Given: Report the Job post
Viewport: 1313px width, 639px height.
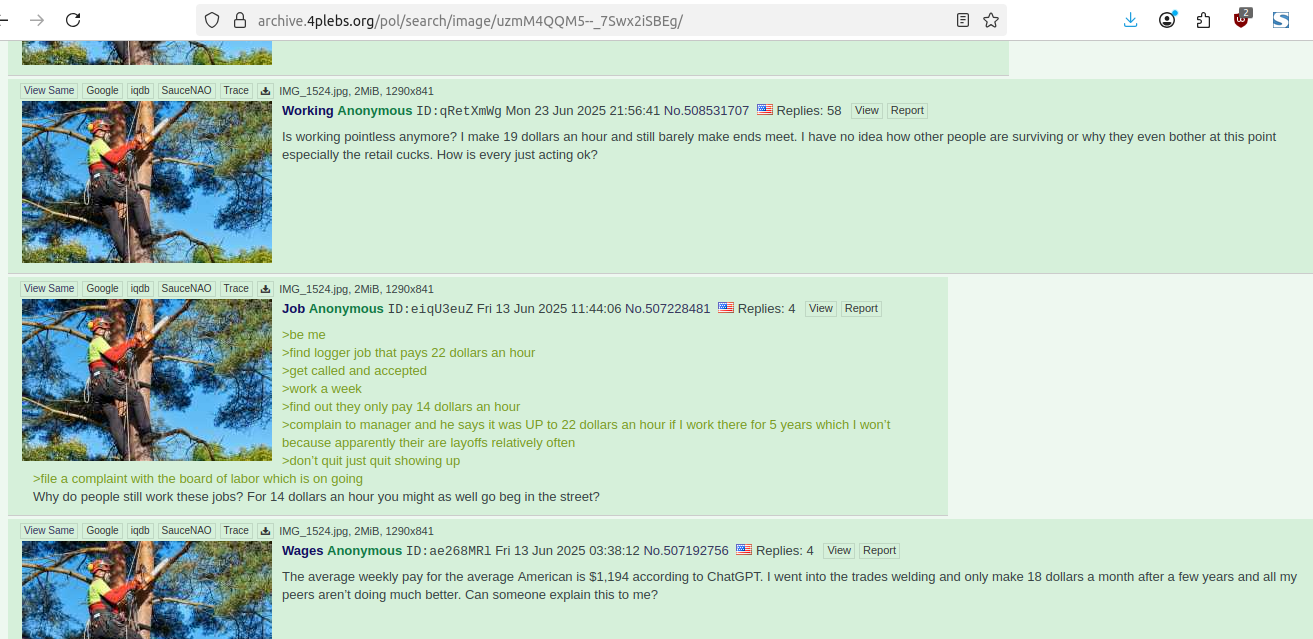Looking at the screenshot, I should point(861,309).
